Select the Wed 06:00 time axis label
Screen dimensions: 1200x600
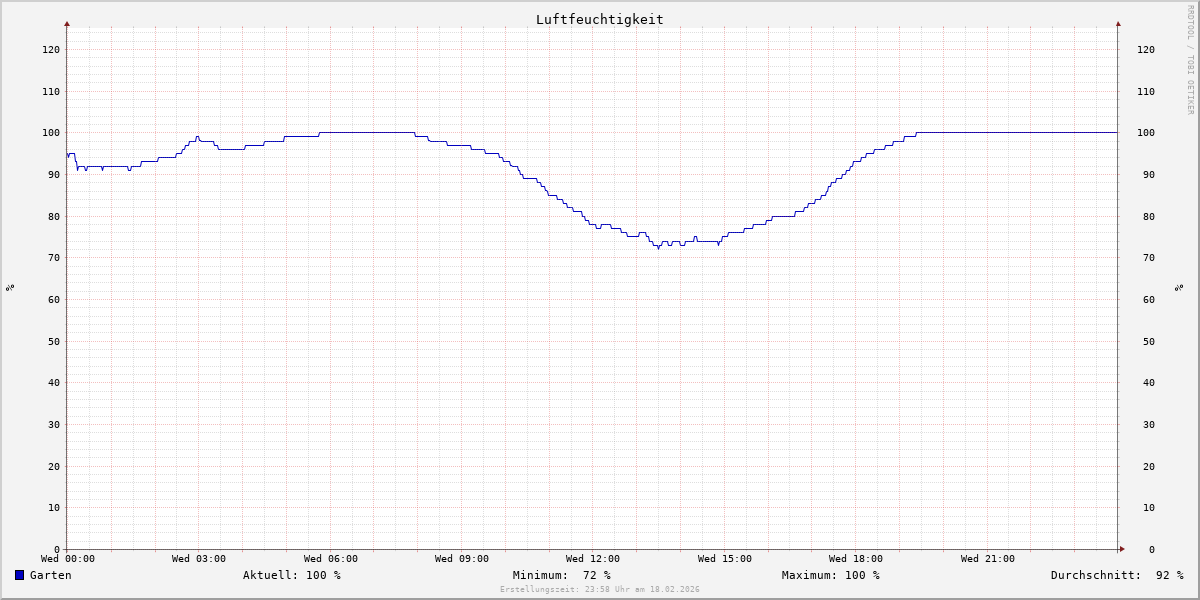coord(330,559)
